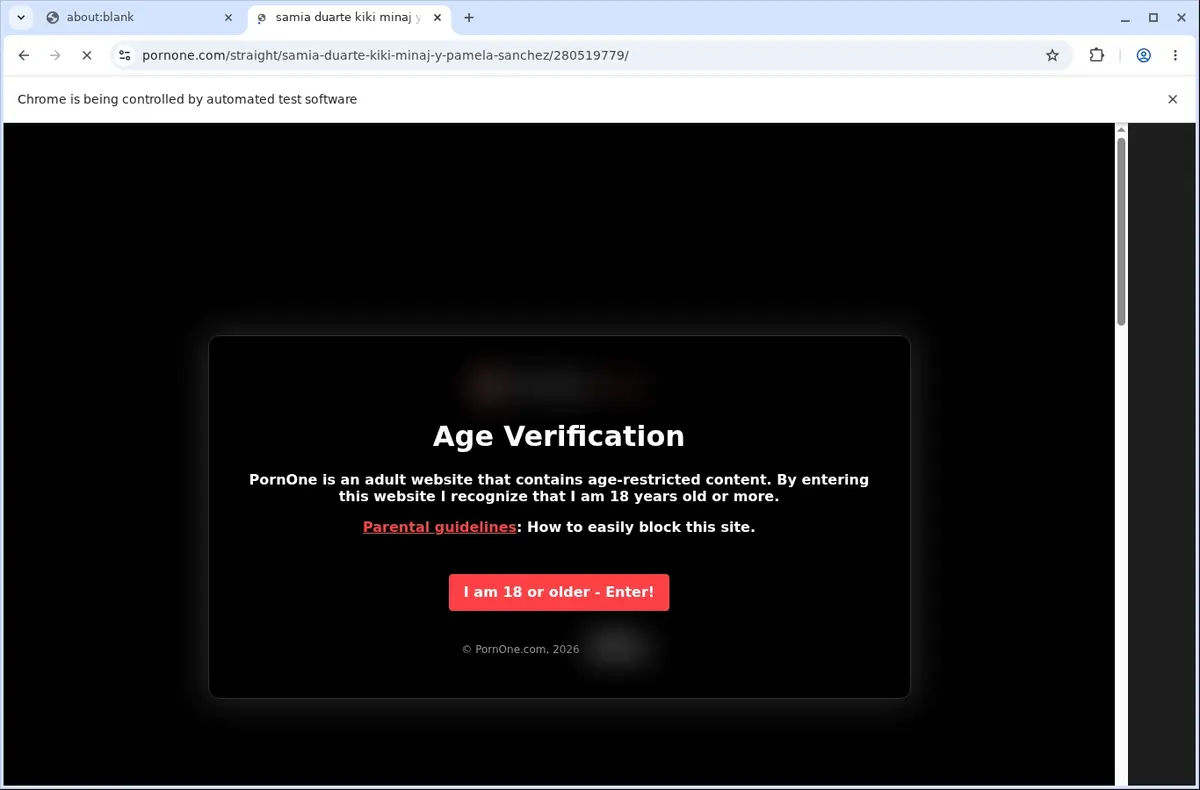The height and width of the screenshot is (790, 1200).
Task: Open the Chrome profile icon
Action: click(1143, 56)
